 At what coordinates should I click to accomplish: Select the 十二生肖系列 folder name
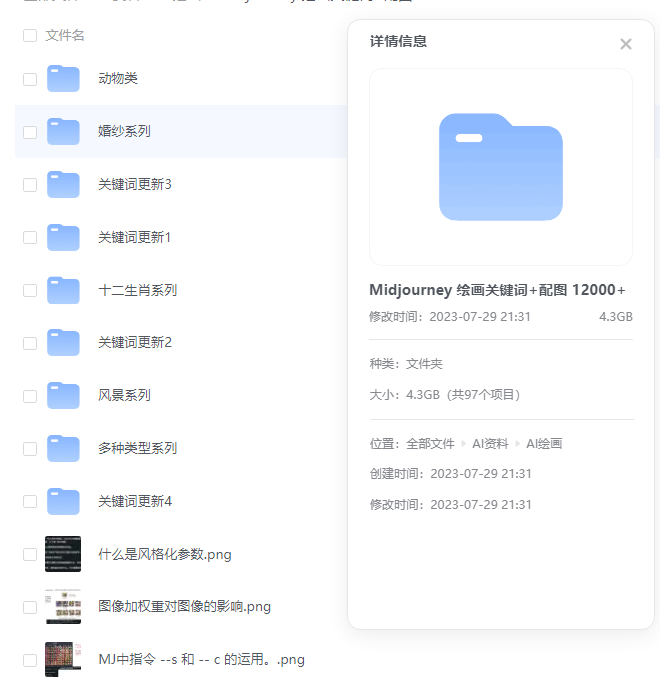click(x=138, y=290)
